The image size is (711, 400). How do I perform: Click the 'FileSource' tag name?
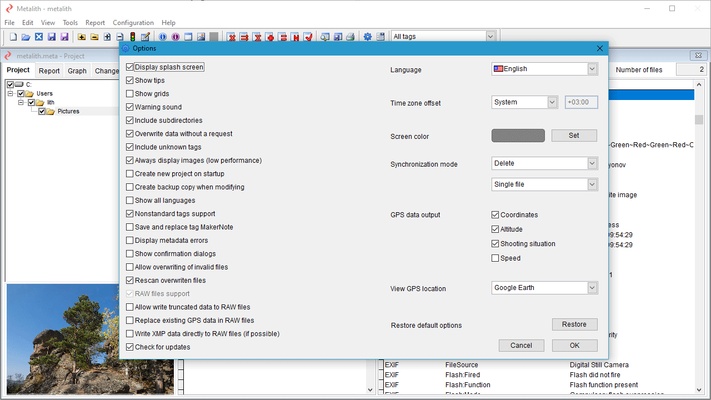coord(462,365)
